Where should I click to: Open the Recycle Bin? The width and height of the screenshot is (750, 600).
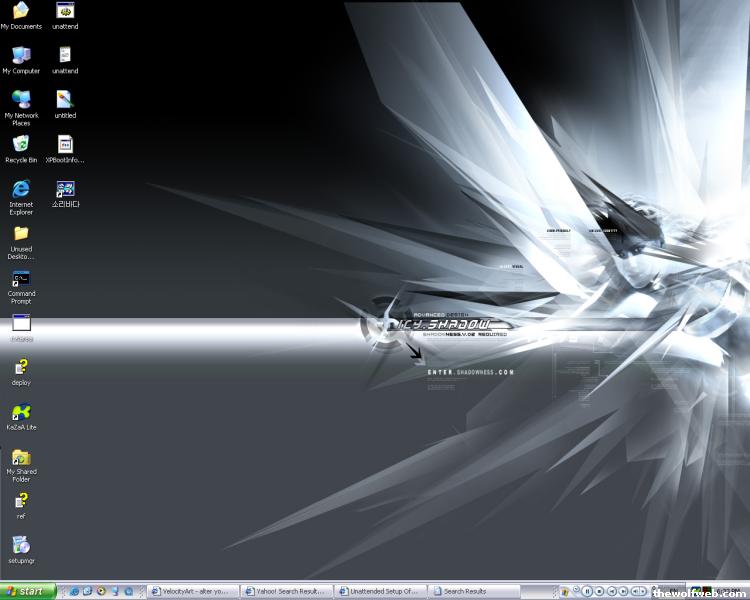pyautogui.click(x=21, y=145)
